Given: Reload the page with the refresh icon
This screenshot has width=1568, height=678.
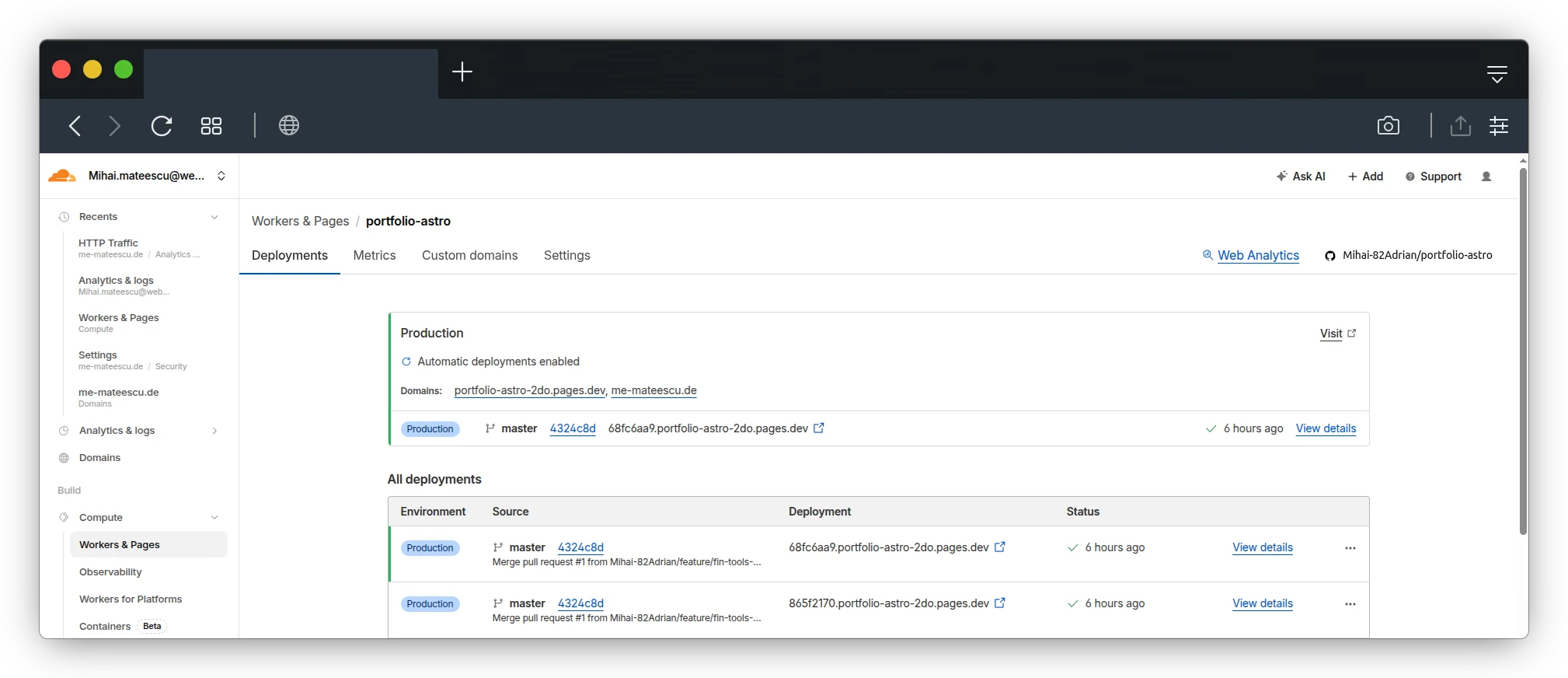Looking at the screenshot, I should 162,126.
